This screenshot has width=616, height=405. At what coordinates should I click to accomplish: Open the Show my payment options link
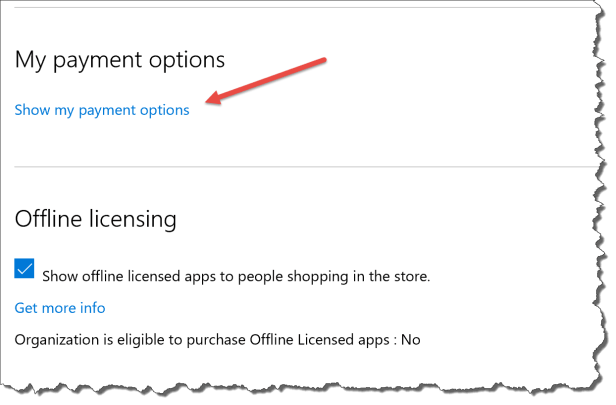tap(102, 110)
